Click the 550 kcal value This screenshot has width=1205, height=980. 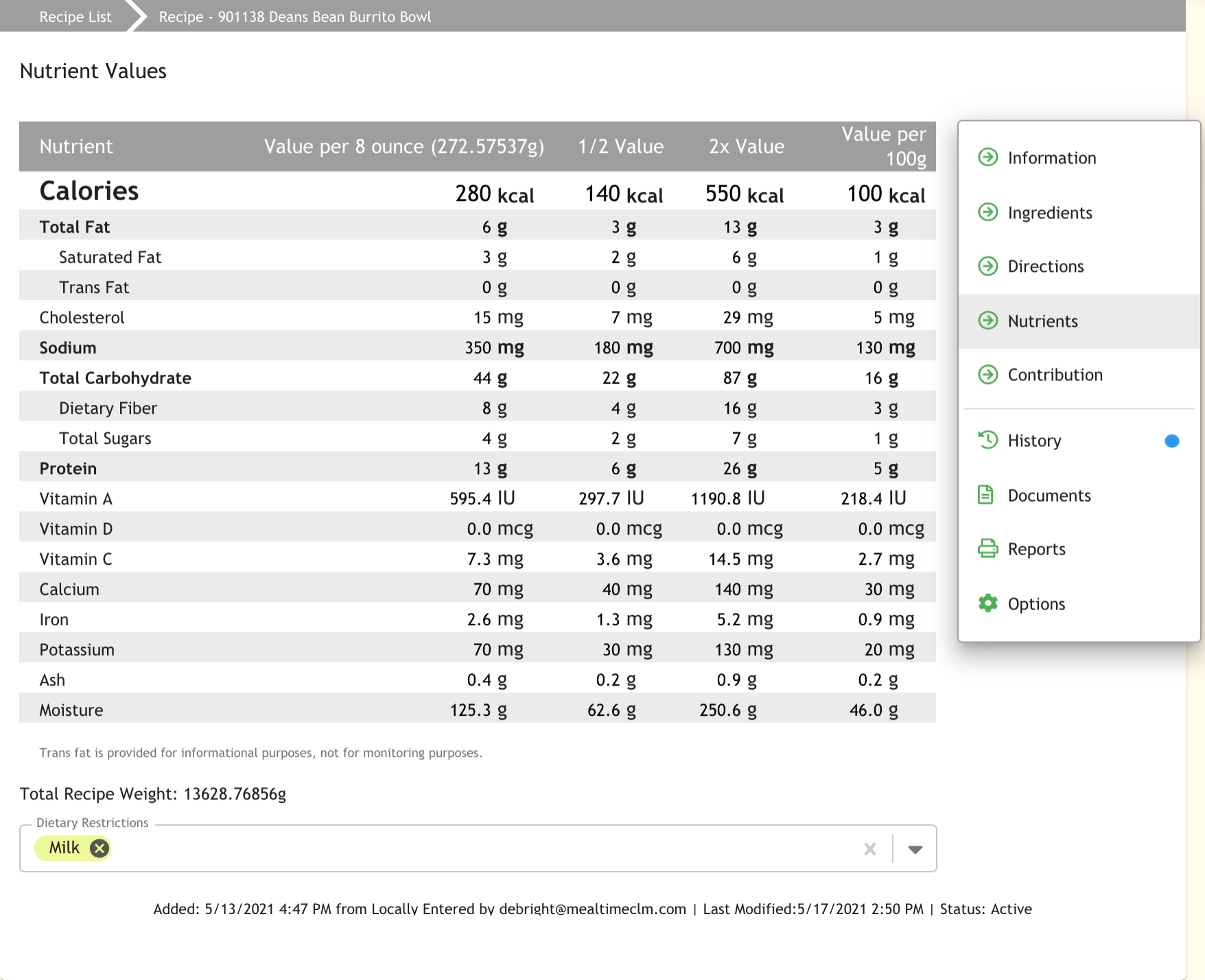tap(745, 194)
